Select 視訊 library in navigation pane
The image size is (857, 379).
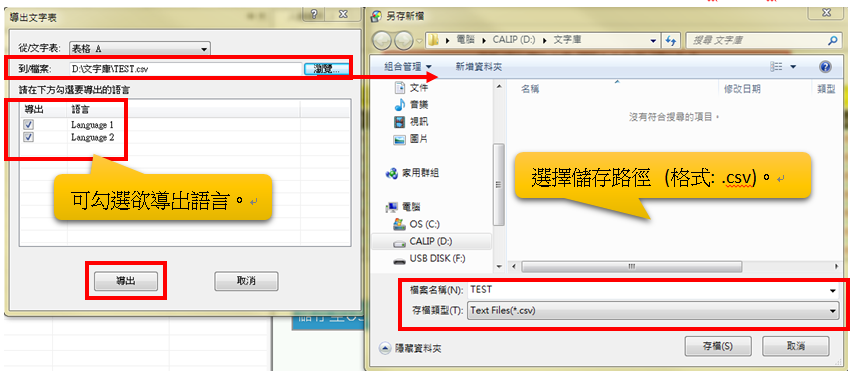[x=413, y=121]
